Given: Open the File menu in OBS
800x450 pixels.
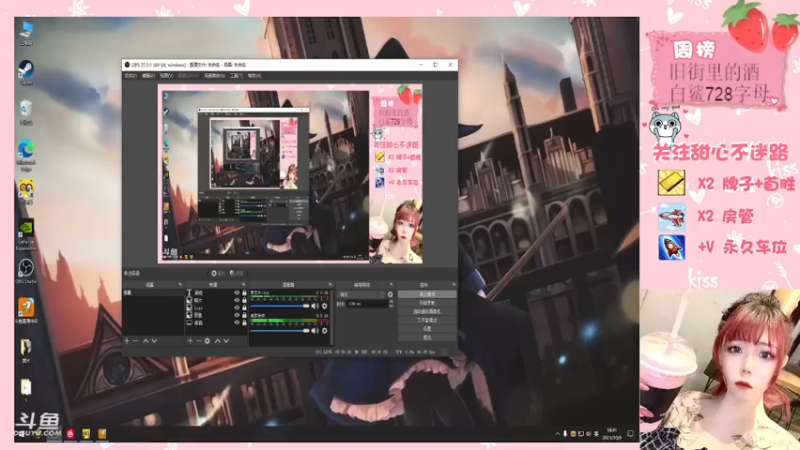Looking at the screenshot, I should click(131, 76).
